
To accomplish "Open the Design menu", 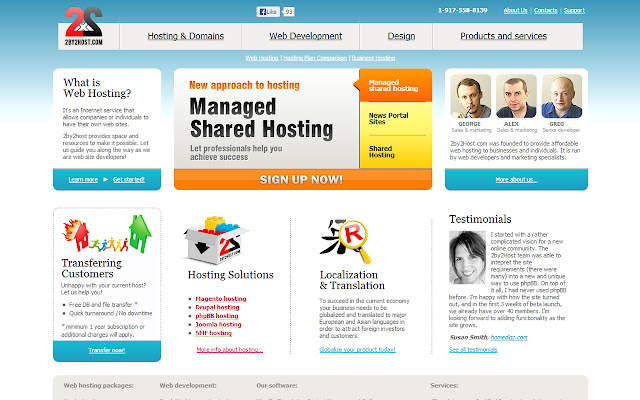I will pos(401,36).
